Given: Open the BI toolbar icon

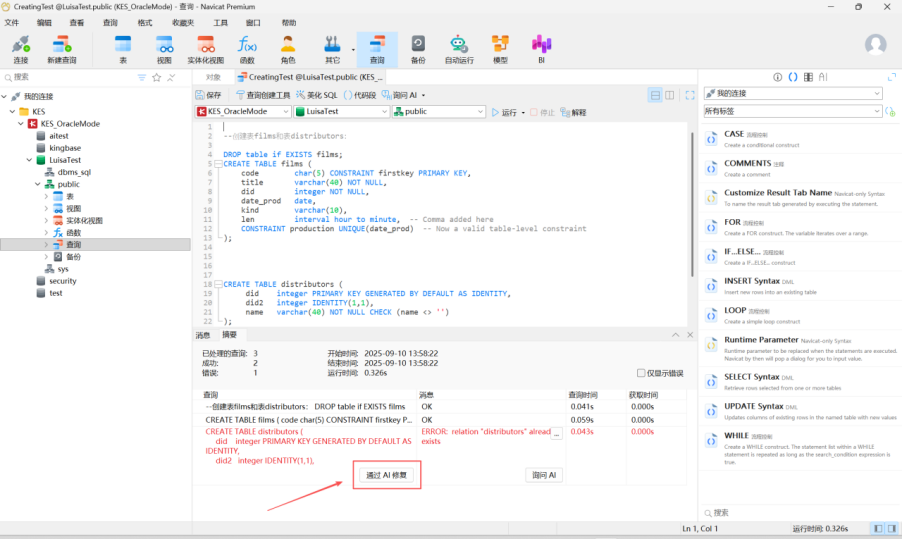Looking at the screenshot, I should pos(541,48).
